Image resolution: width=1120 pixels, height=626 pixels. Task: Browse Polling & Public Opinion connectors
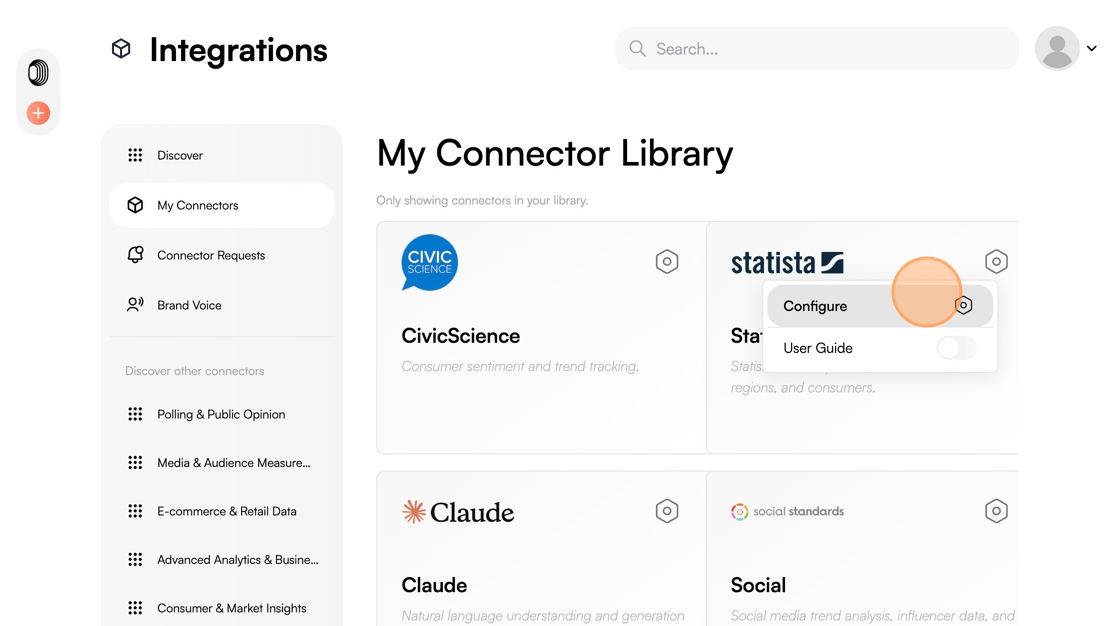[x=221, y=414]
